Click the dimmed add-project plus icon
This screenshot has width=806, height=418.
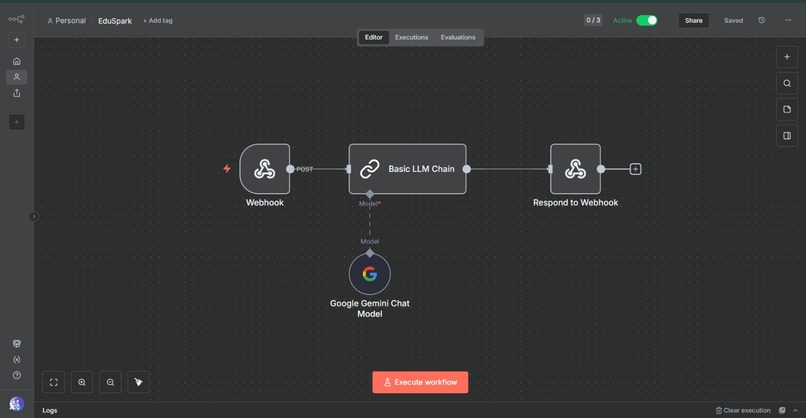tap(16, 122)
